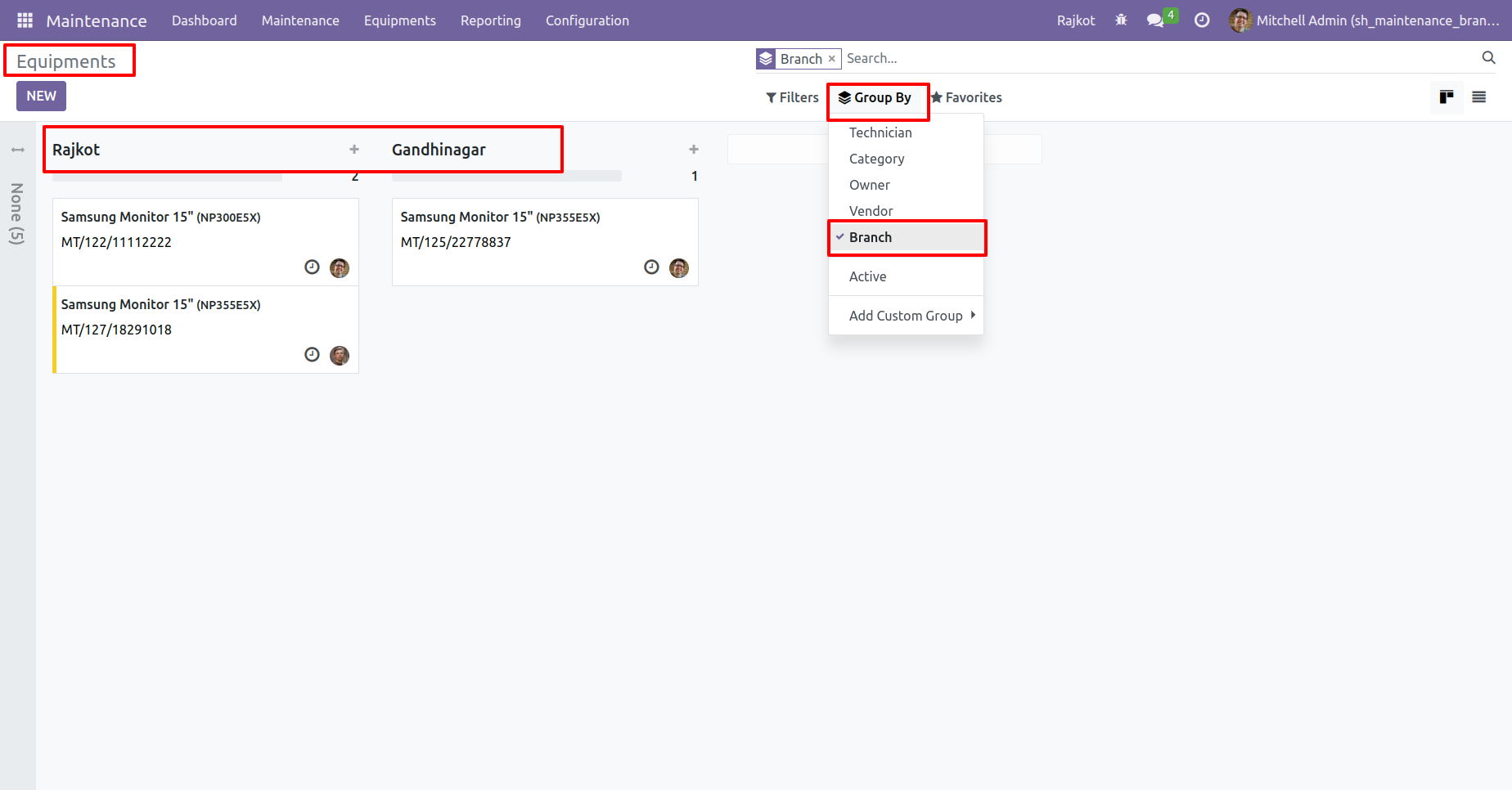Open the Equipments menu
Image resolution: width=1512 pixels, height=790 pixels.
[400, 20]
